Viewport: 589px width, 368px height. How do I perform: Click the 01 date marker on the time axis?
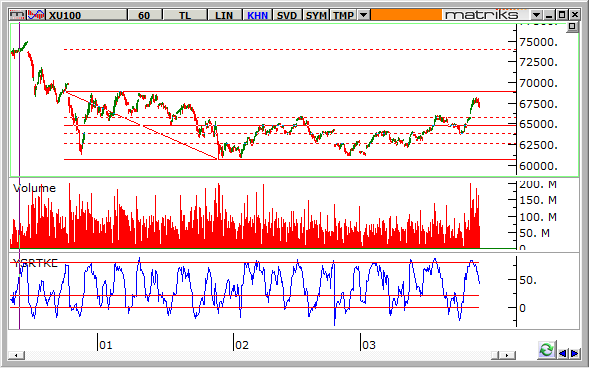coord(106,345)
